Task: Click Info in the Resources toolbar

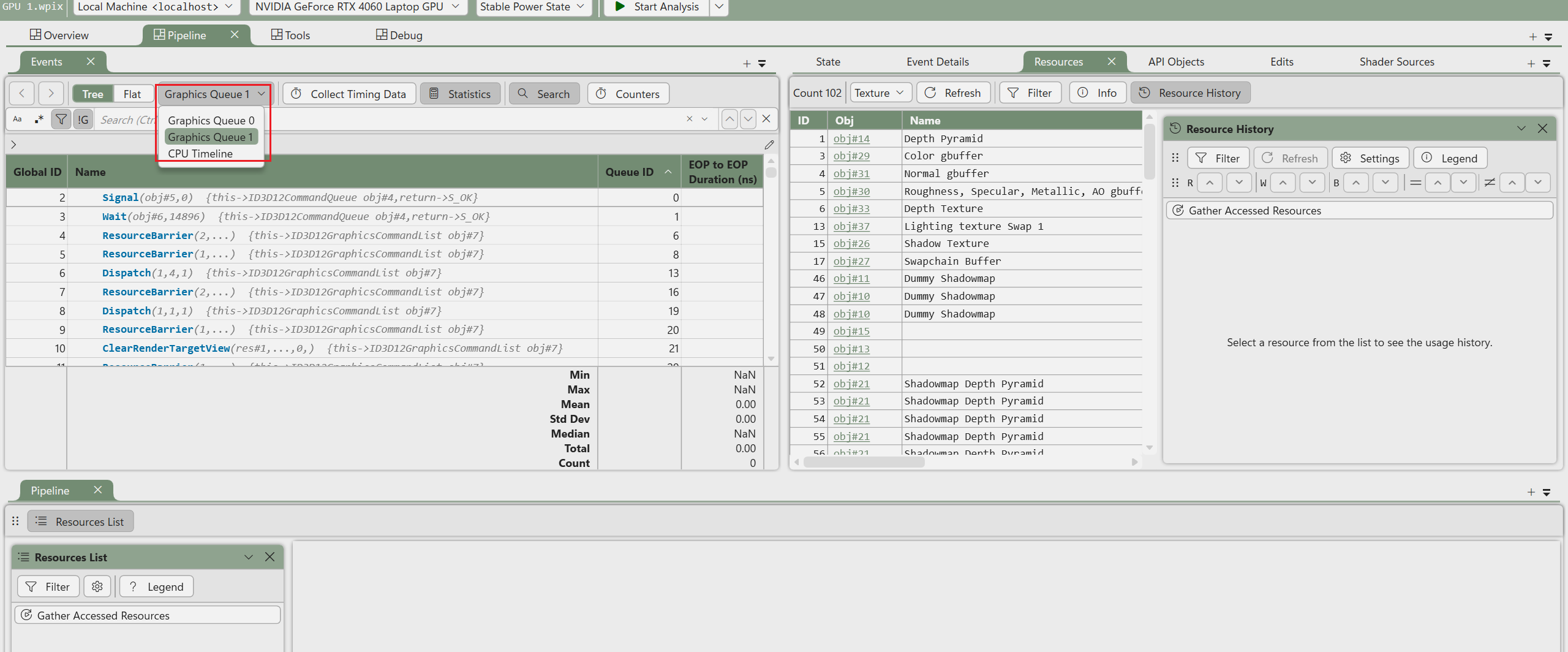Action: [x=1098, y=93]
